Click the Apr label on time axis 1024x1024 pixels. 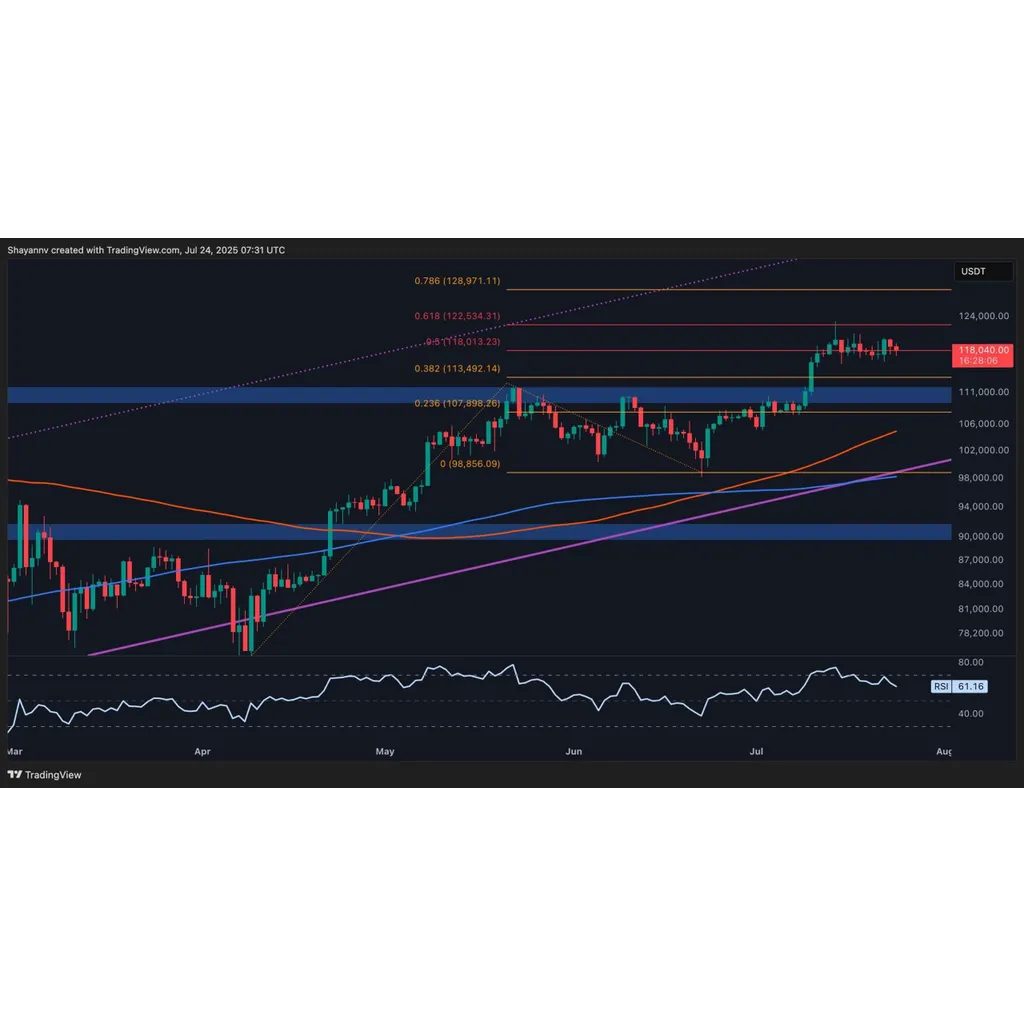tap(202, 752)
